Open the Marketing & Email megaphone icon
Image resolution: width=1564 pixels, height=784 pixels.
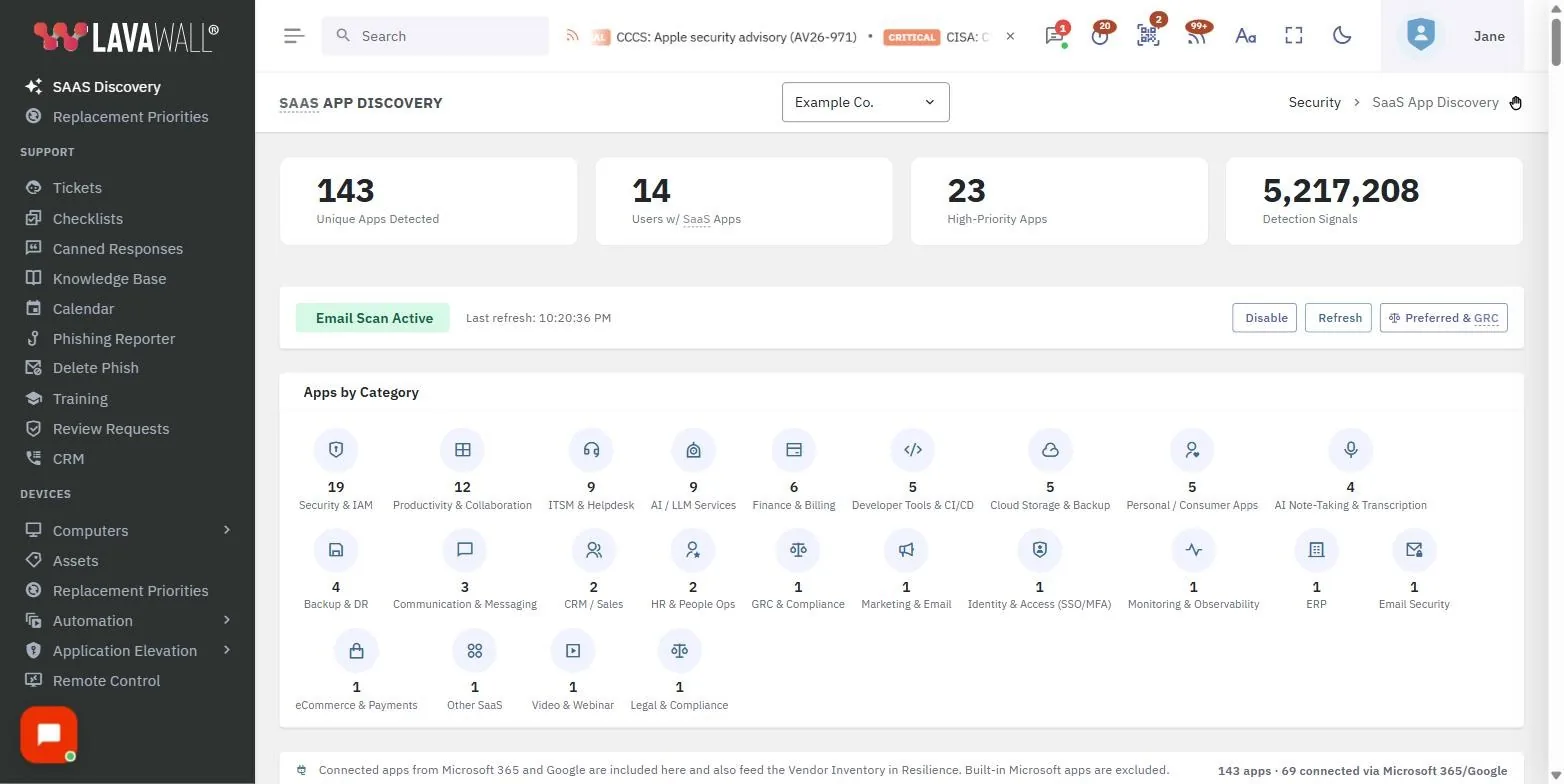click(x=906, y=549)
